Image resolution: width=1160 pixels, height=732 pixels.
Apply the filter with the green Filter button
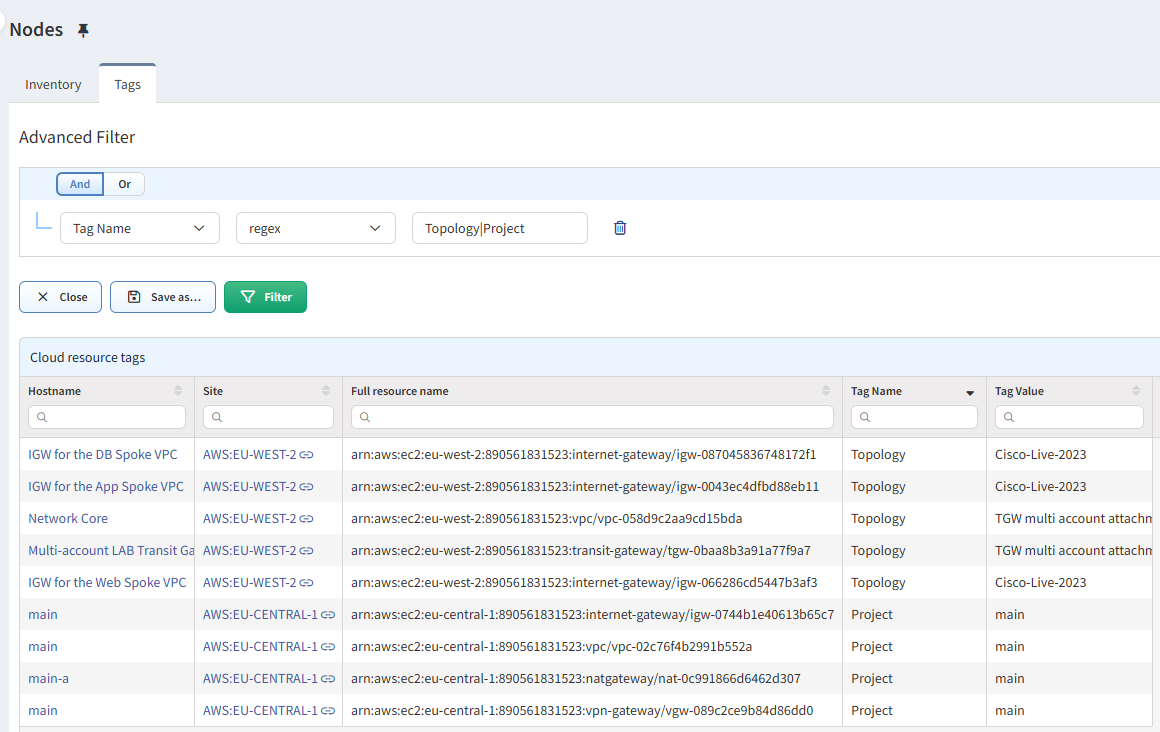point(265,296)
